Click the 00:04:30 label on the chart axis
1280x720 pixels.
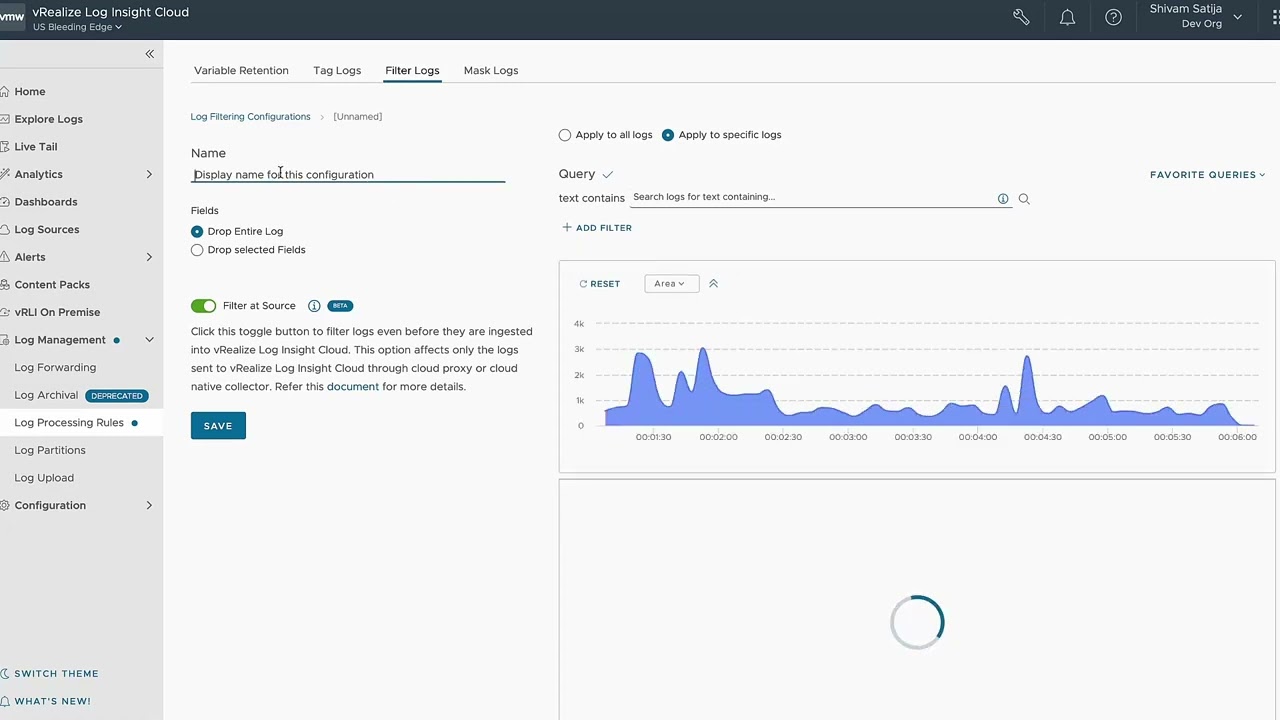point(1043,437)
